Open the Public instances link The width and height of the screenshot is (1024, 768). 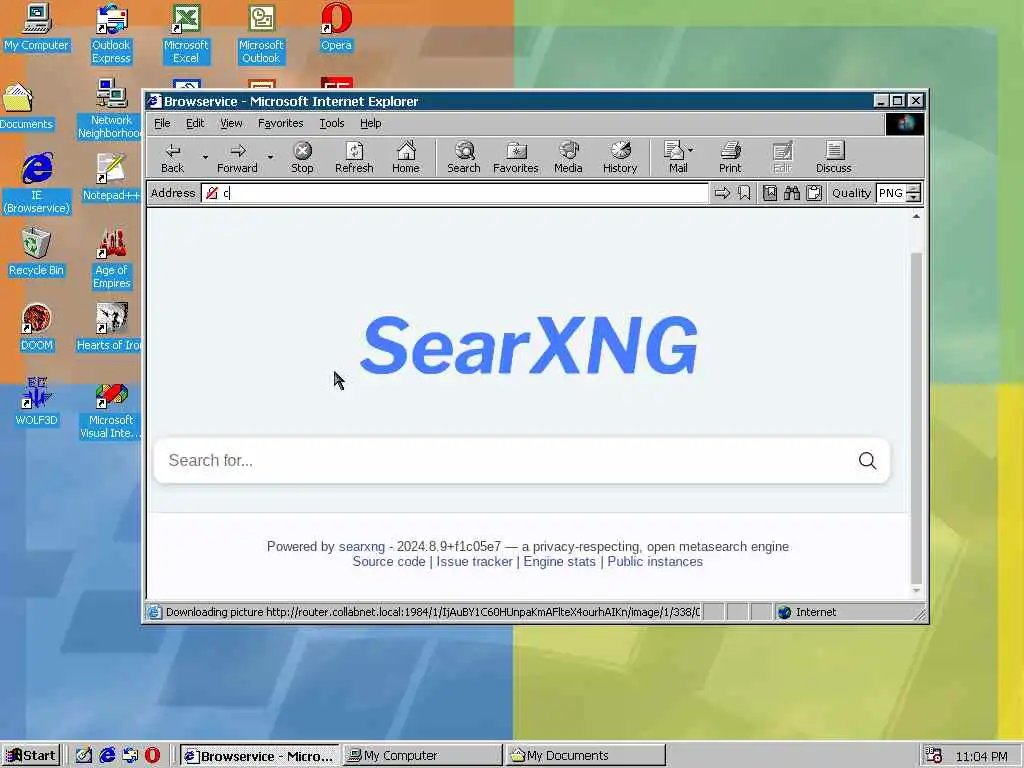(655, 562)
